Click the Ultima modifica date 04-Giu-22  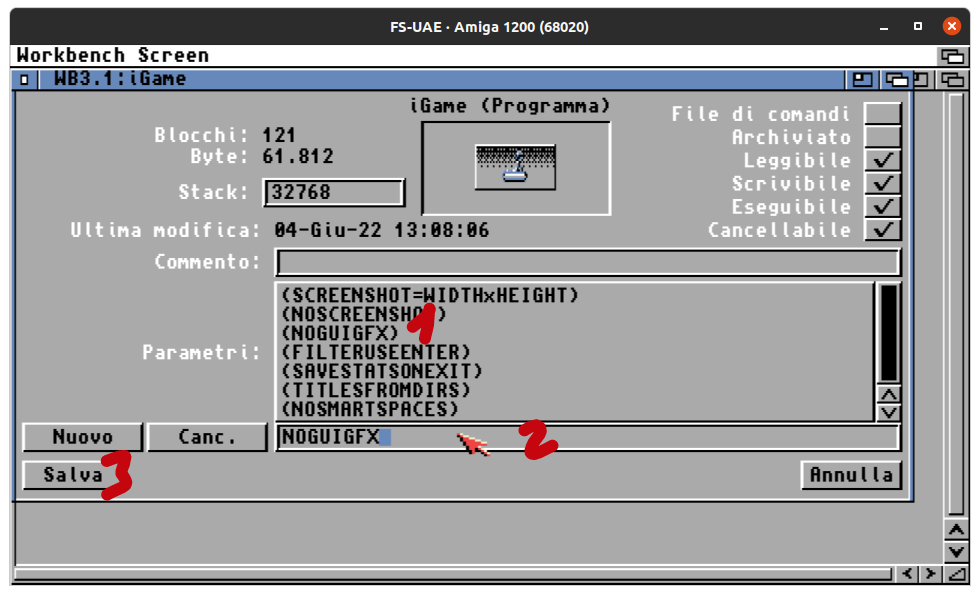[x=328, y=230]
